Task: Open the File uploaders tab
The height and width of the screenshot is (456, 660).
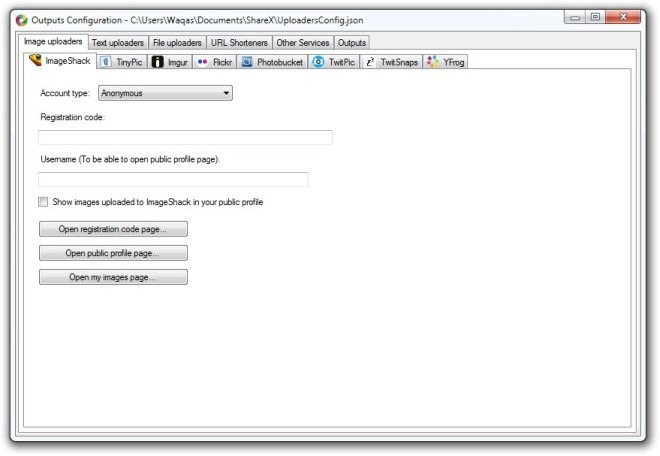Action: click(177, 43)
